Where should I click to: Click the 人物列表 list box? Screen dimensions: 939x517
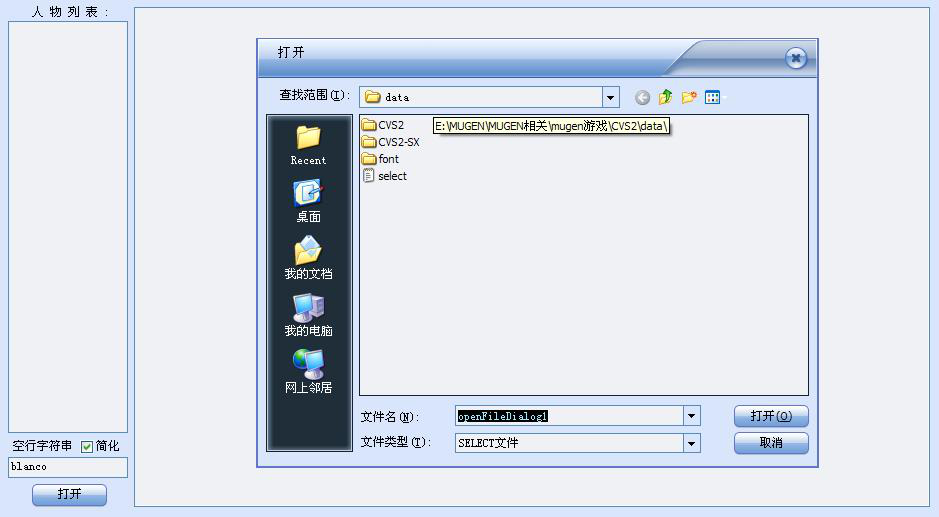click(x=68, y=227)
